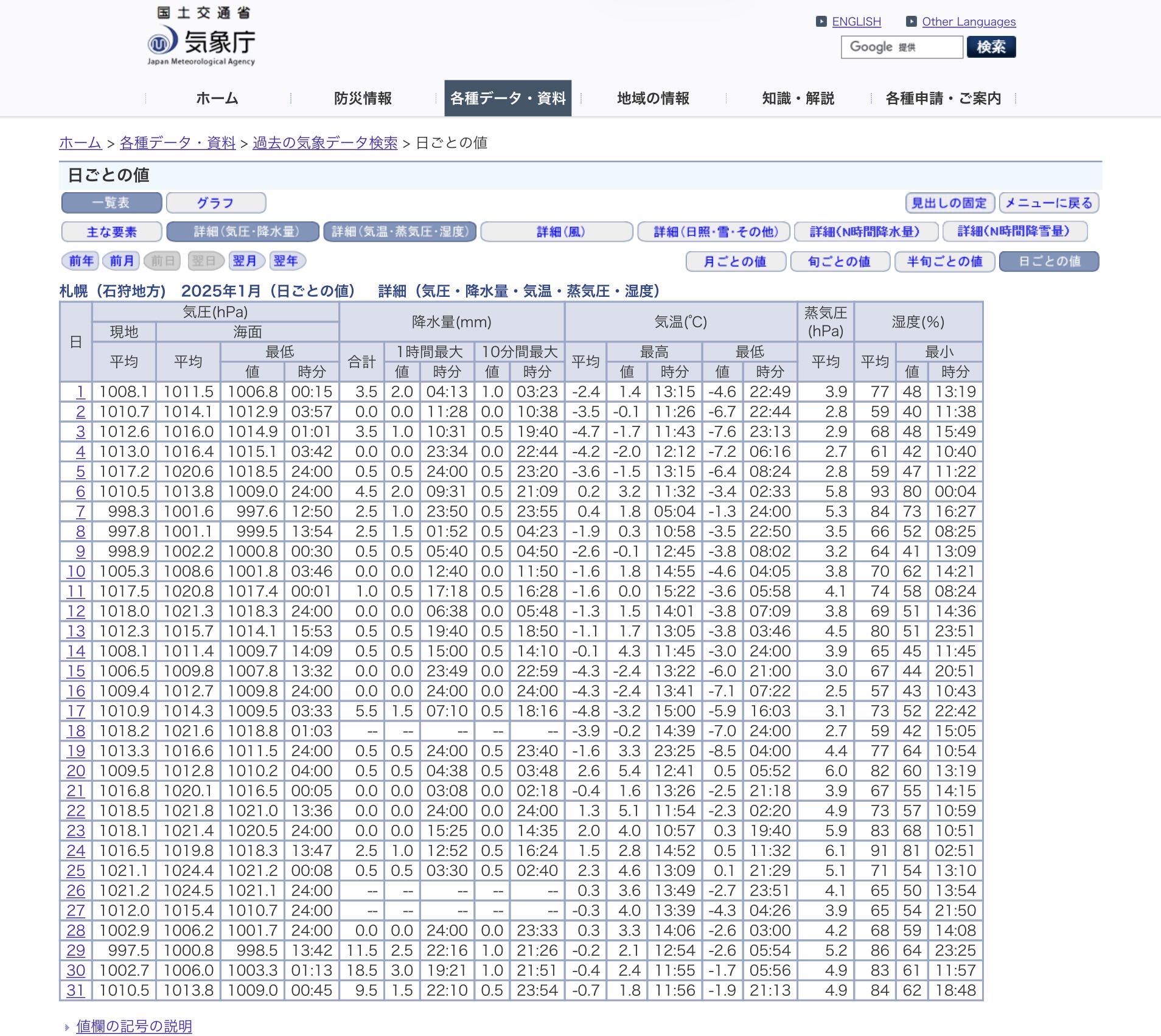Toggle 見出しの固定 header lock
This screenshot has width=1161, height=1036.
949,203
